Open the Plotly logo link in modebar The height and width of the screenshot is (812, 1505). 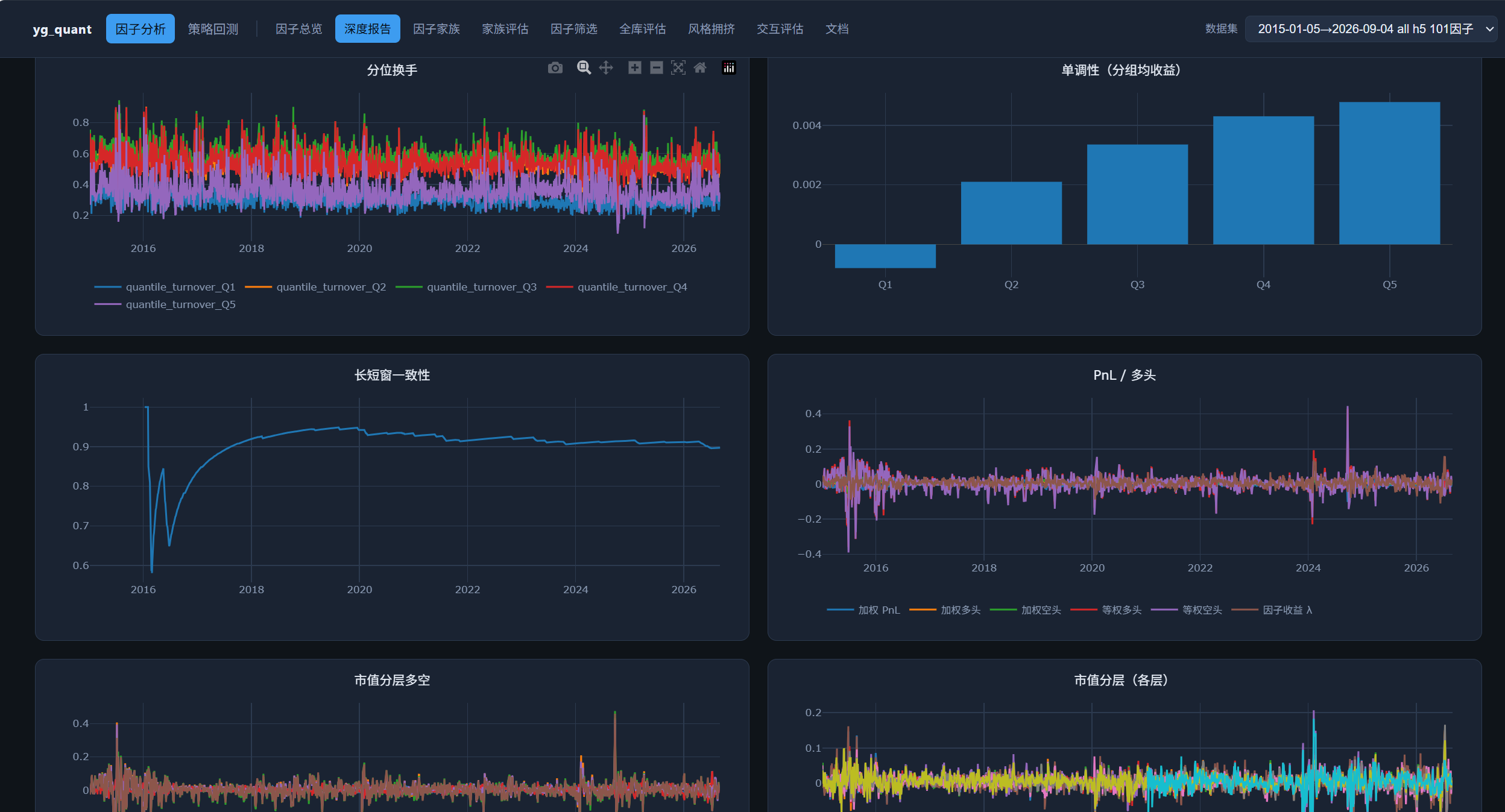pos(728,68)
